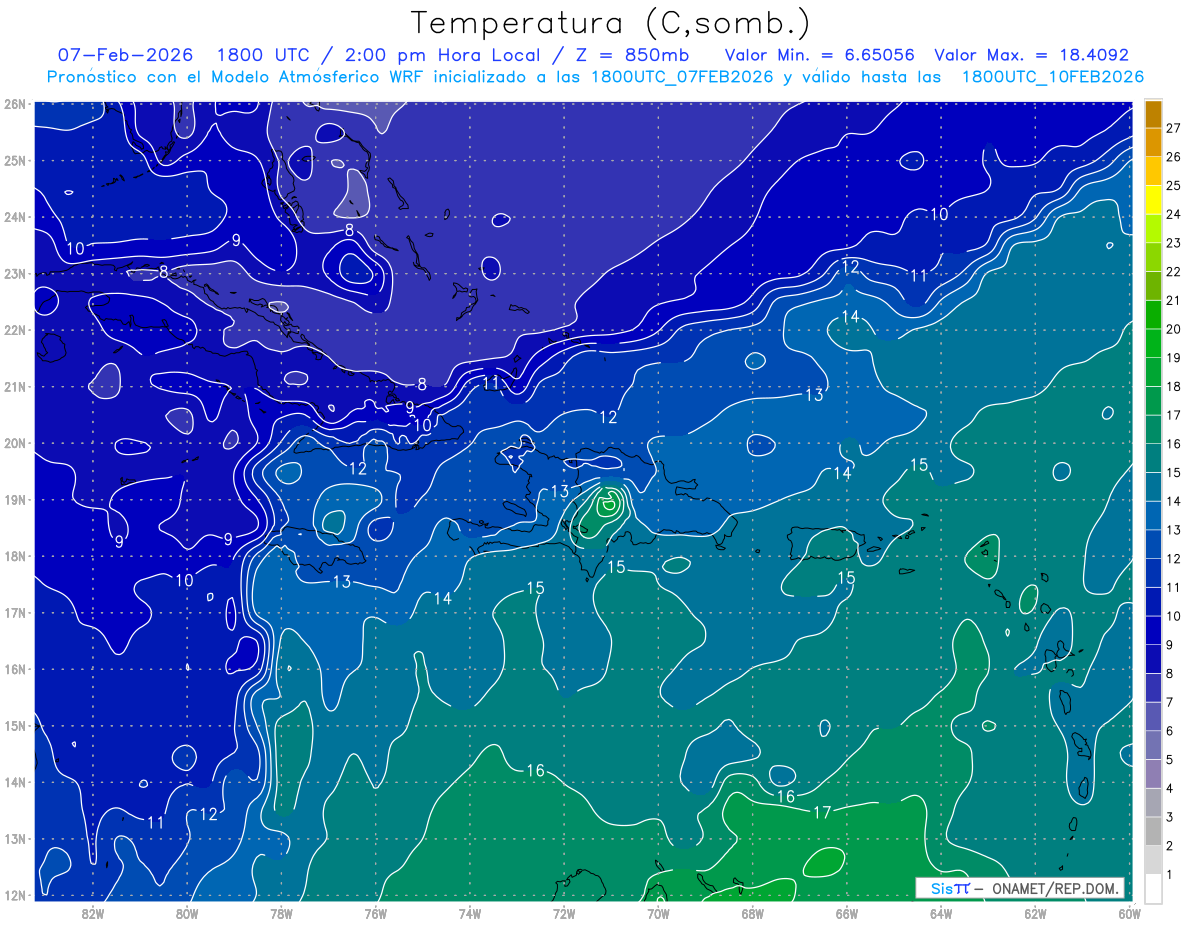Click the title 'Temperatura (C,somb.)'
This screenshot has height=927, width=1200.
(x=611, y=23)
